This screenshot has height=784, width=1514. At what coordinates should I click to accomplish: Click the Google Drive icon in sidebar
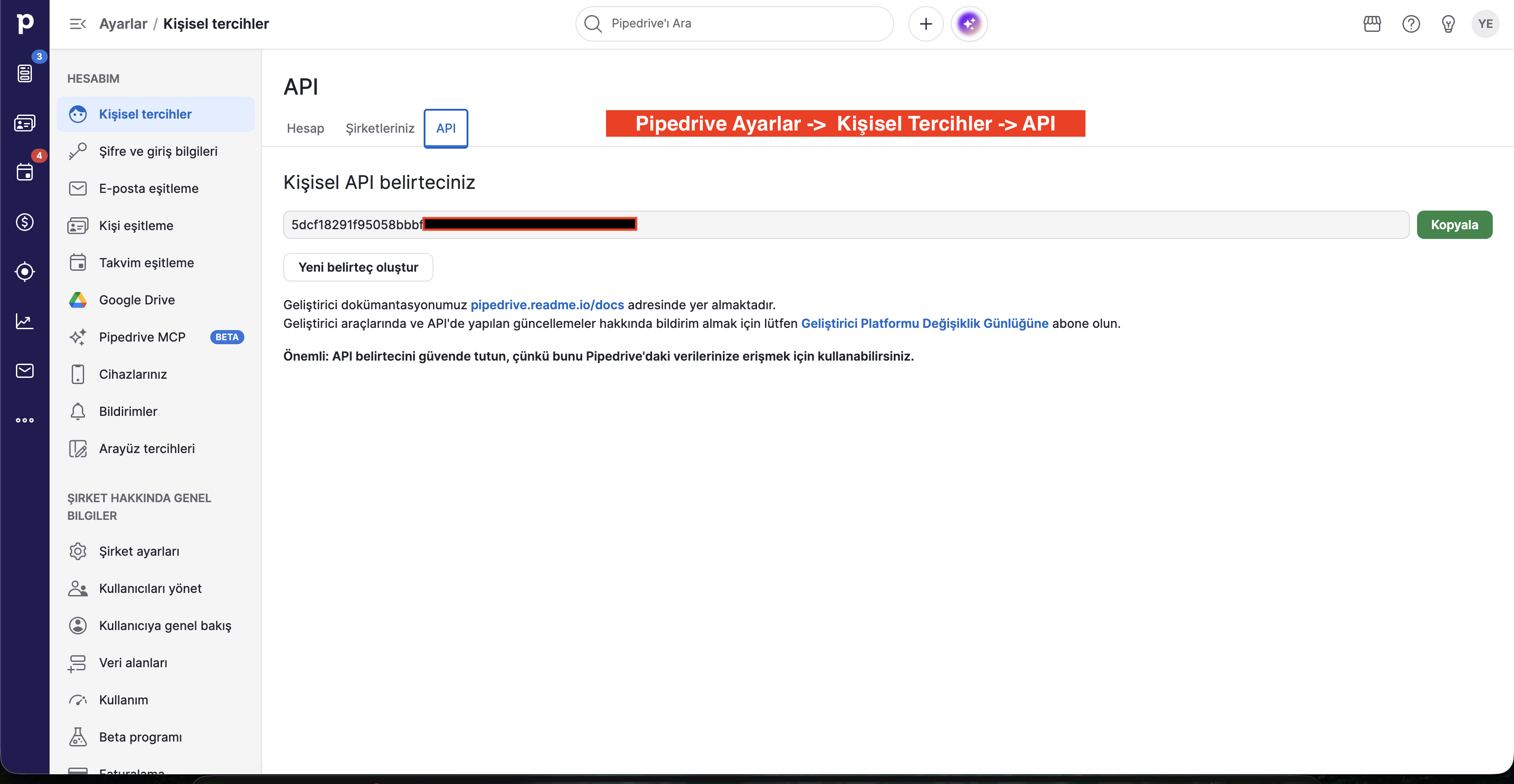[x=77, y=300]
